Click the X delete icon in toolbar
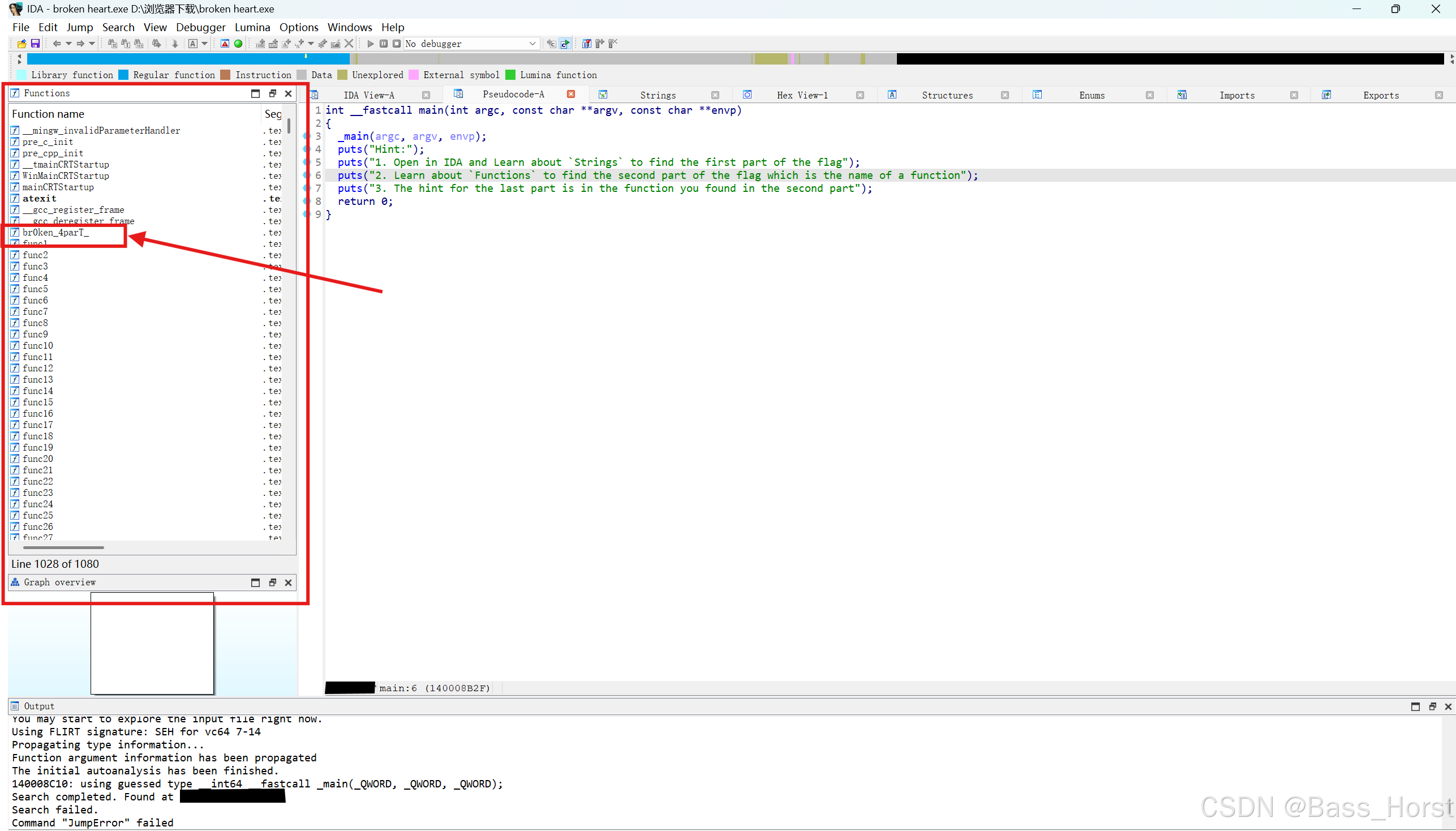Image resolution: width=1456 pixels, height=831 pixels. click(x=349, y=44)
